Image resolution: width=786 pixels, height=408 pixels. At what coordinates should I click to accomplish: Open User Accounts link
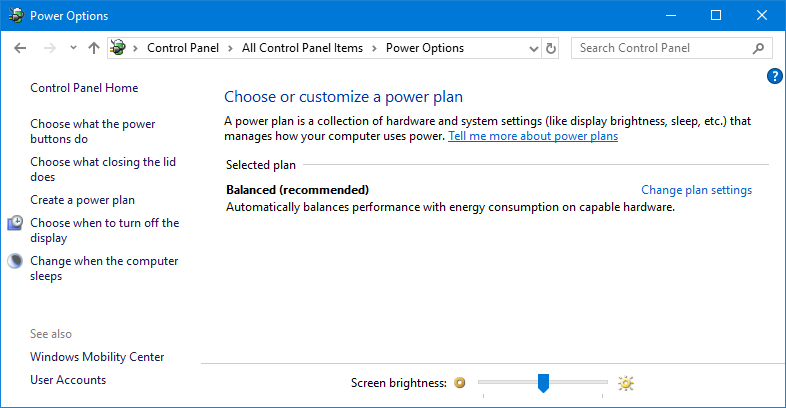click(x=68, y=380)
